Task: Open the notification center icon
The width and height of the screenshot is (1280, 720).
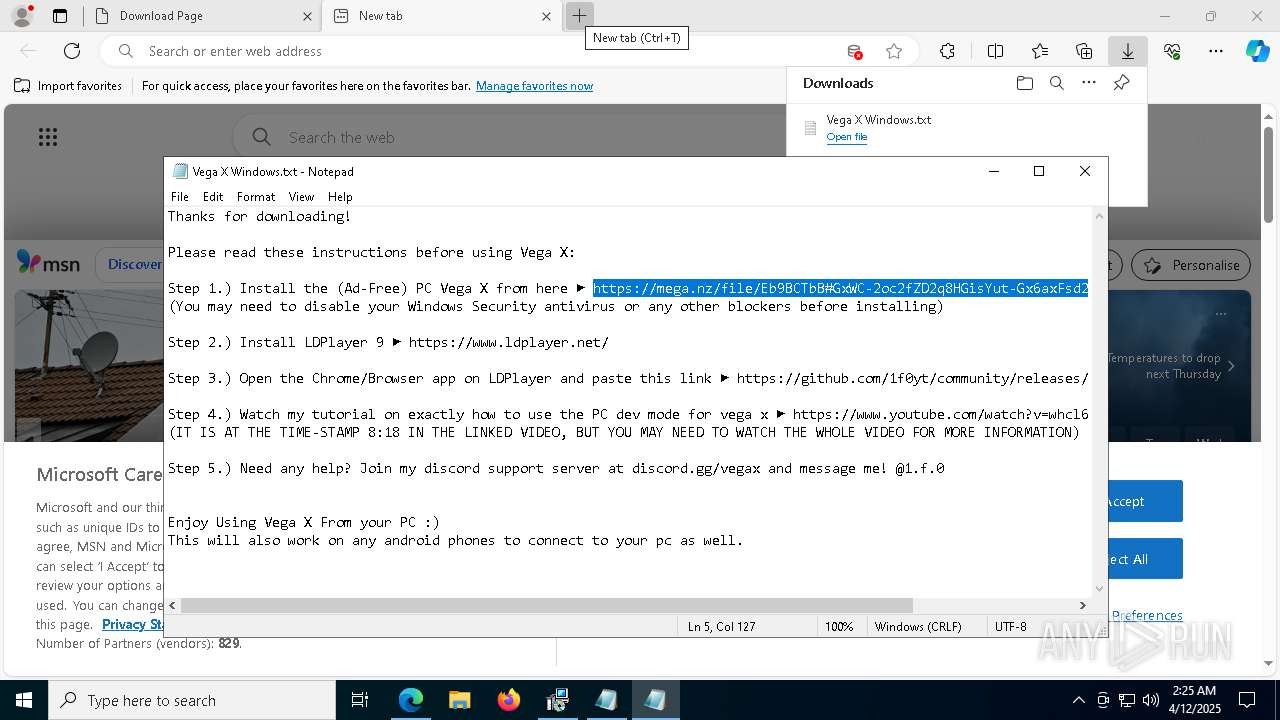Action: 1247,700
